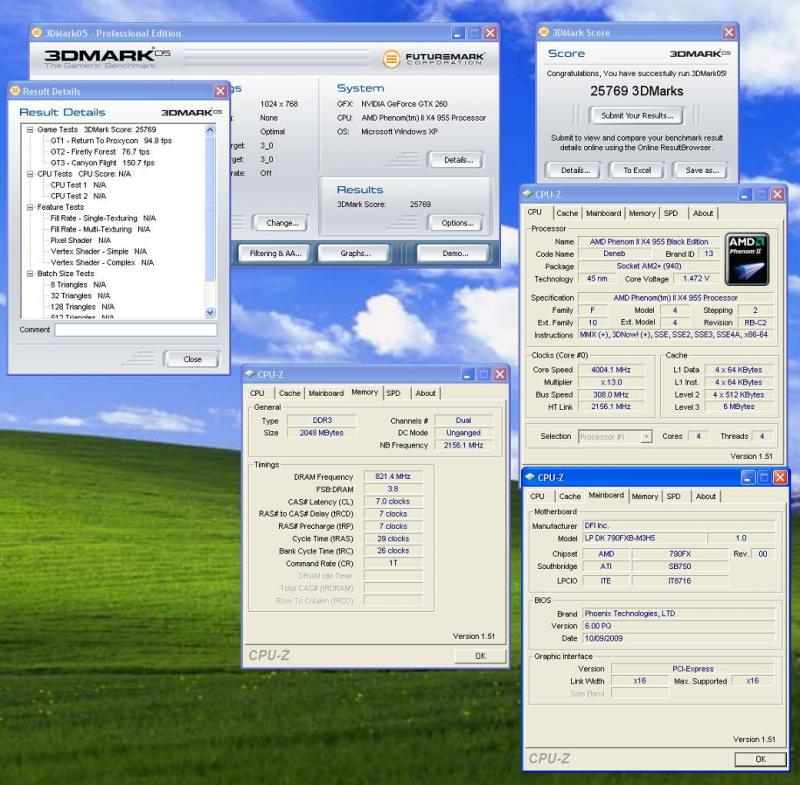Click the title icon of the CPU-Z processor window
800x785 pixels.
coord(528,194)
